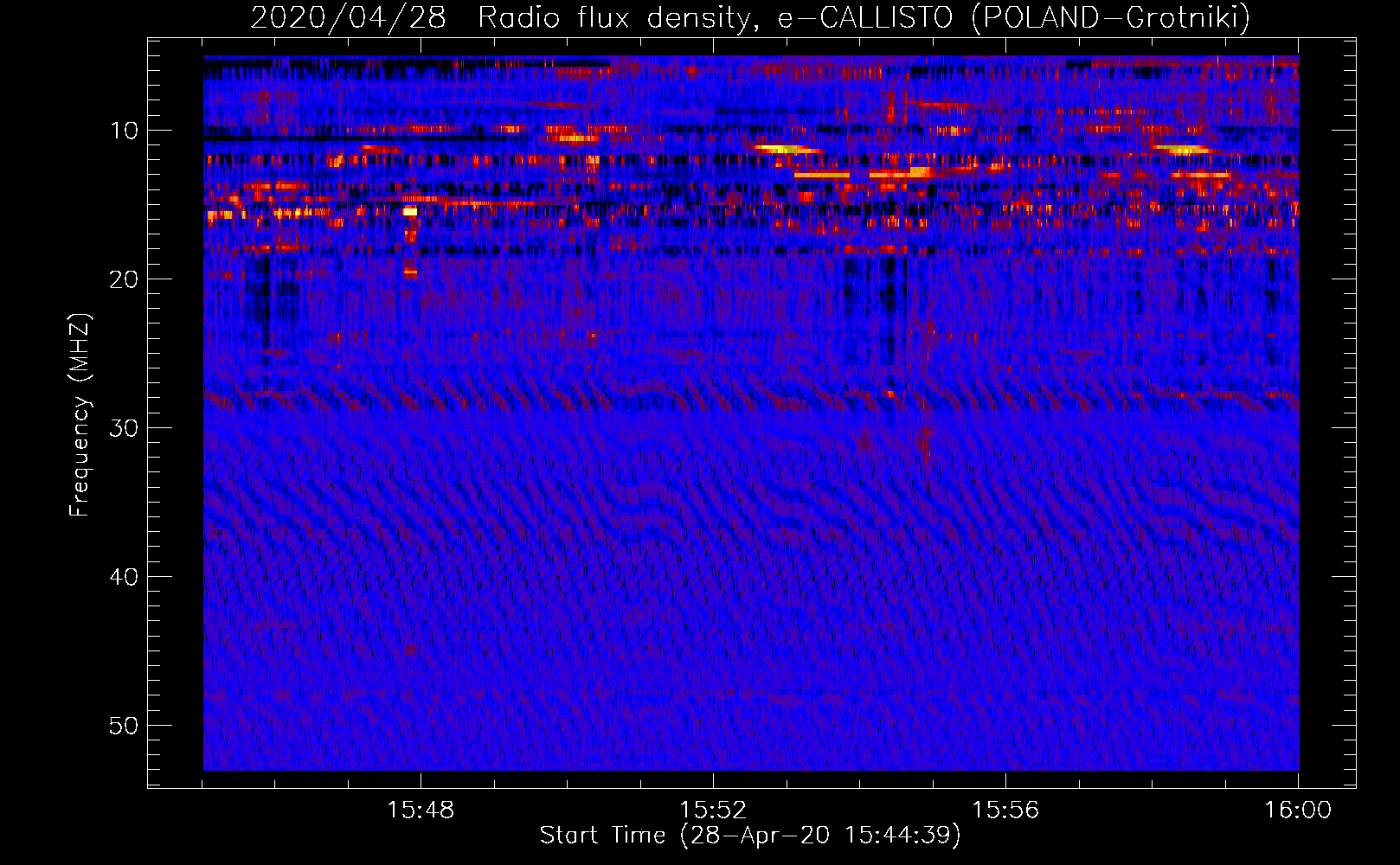
Task: Click the 15:48 time axis label
Action: click(421, 811)
